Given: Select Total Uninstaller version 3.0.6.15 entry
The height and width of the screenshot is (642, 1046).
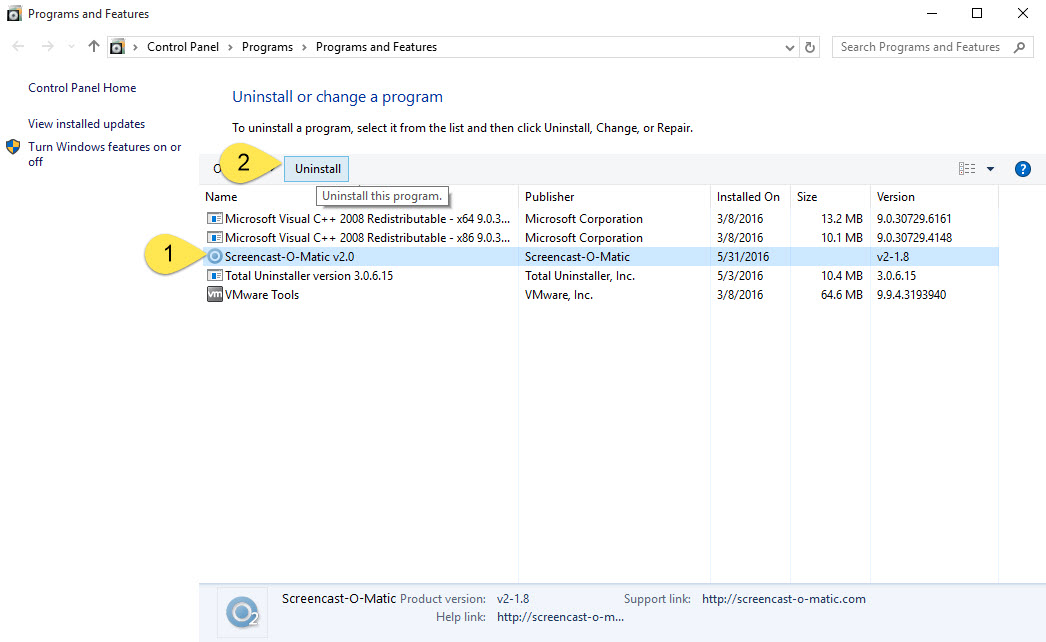Looking at the screenshot, I should tap(600, 276).
